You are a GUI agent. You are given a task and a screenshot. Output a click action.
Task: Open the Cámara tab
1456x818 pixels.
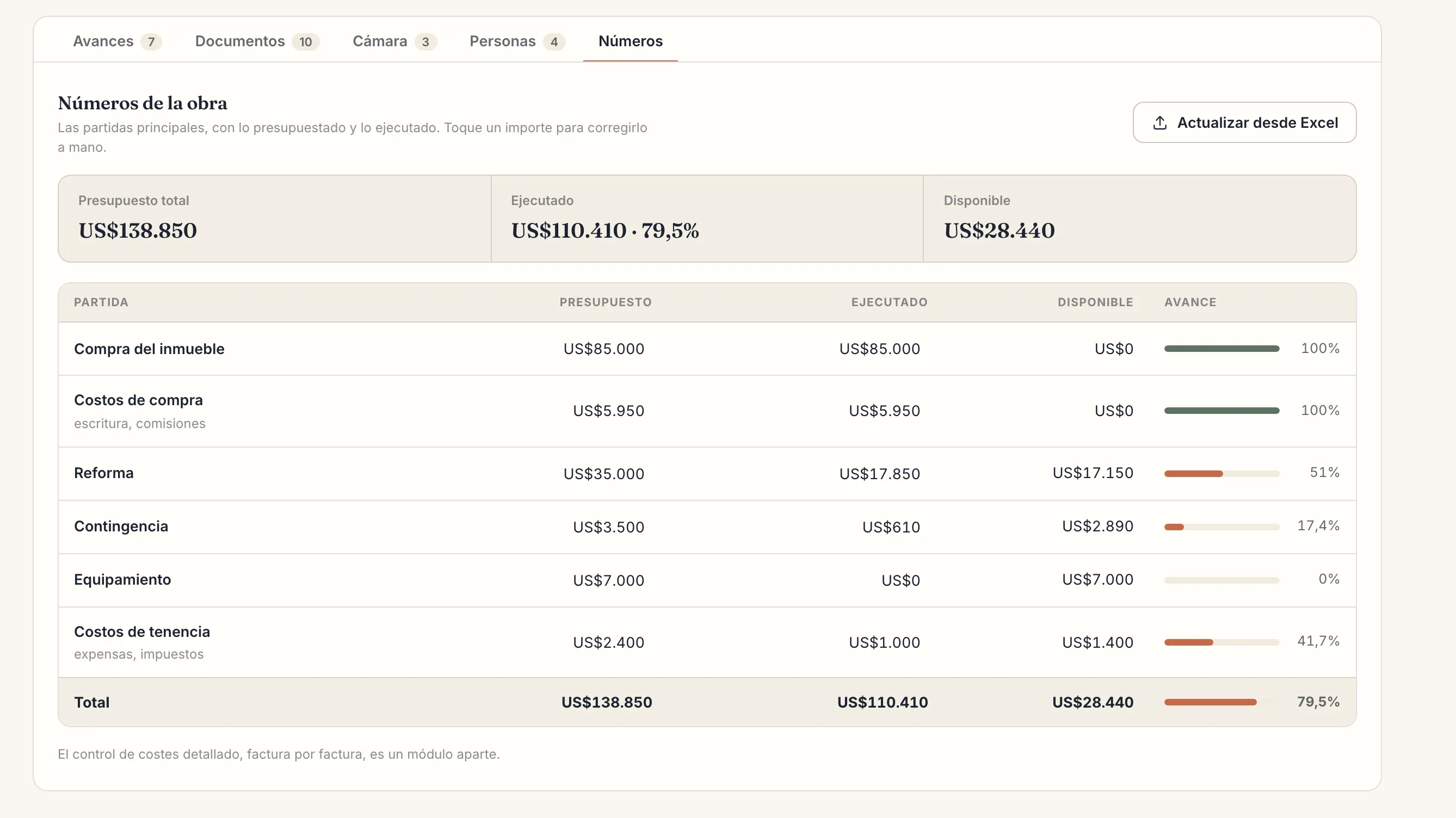[394, 41]
